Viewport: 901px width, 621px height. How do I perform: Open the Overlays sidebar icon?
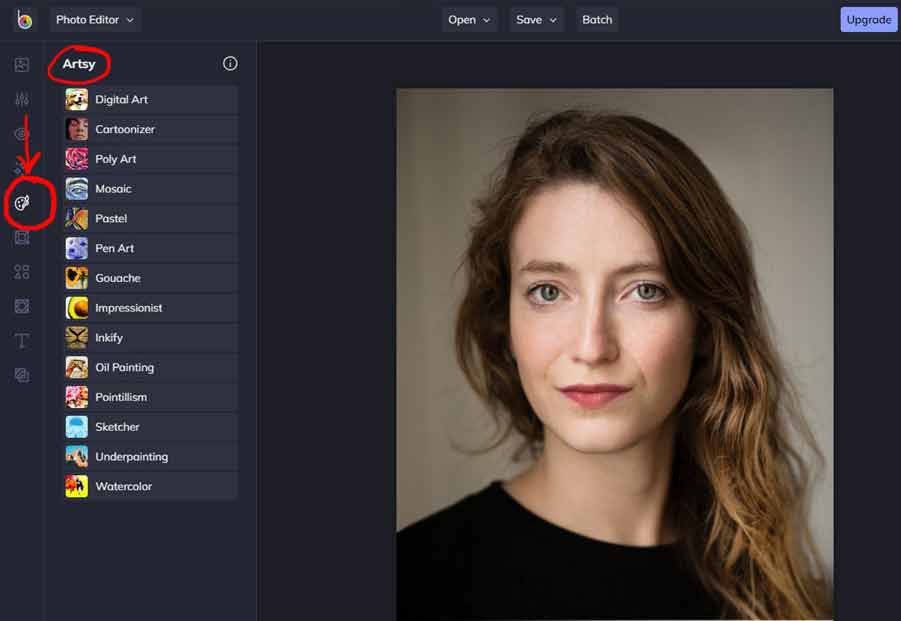coord(22,306)
